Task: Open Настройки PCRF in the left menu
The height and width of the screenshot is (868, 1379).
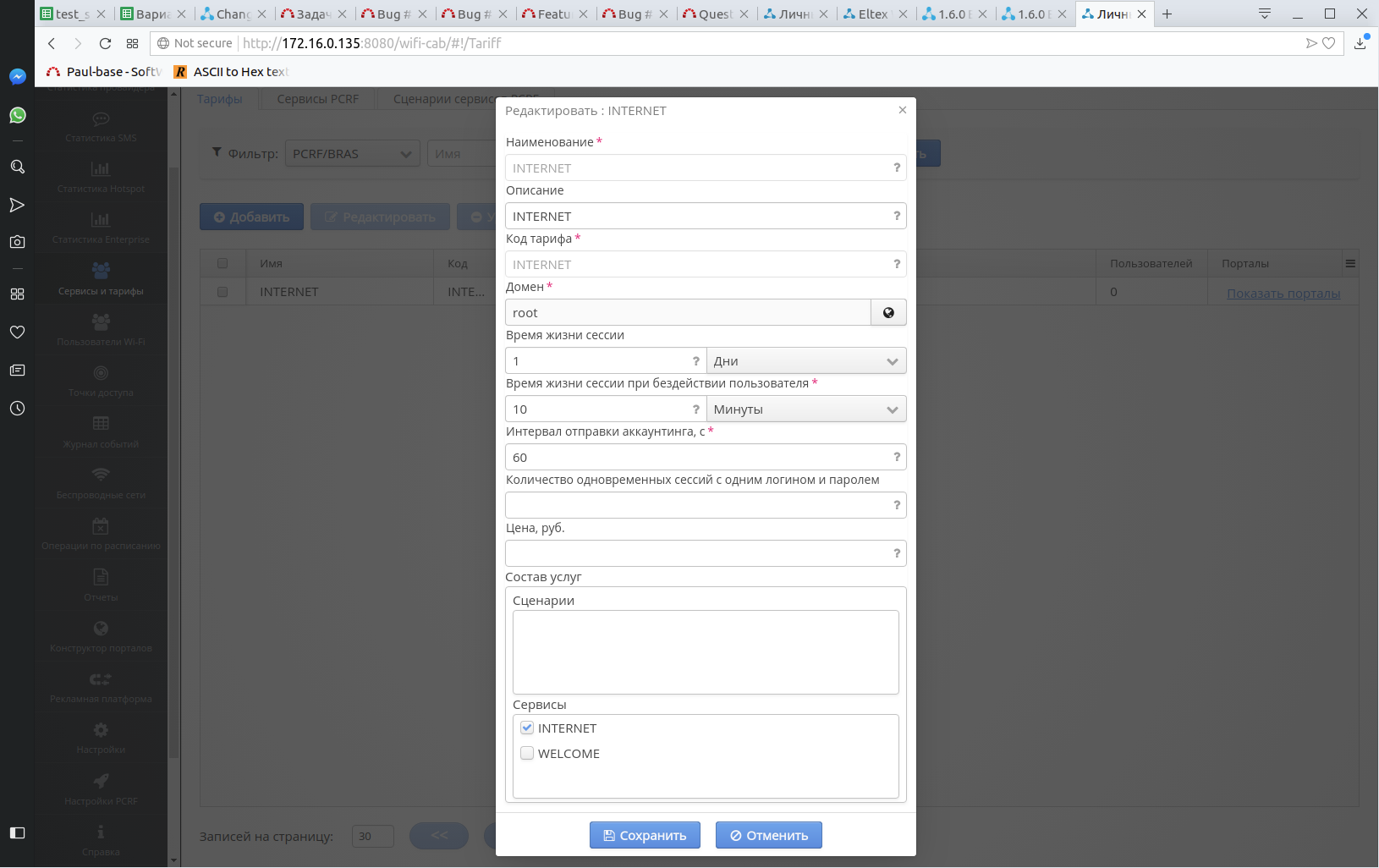Action: click(101, 789)
